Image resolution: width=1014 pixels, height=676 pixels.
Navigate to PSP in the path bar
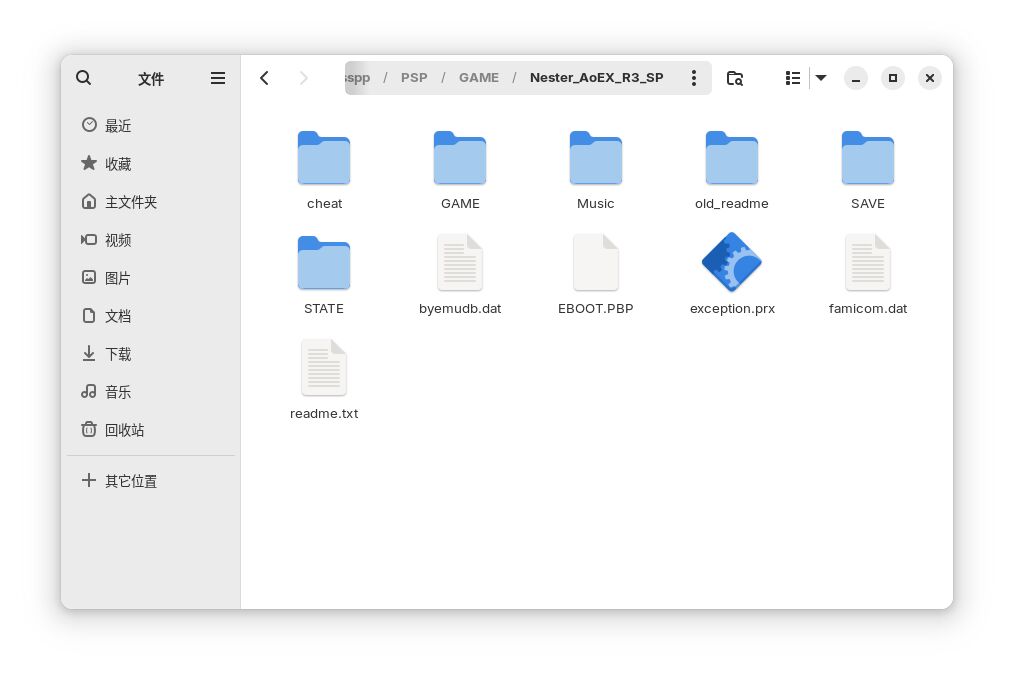[x=414, y=78]
